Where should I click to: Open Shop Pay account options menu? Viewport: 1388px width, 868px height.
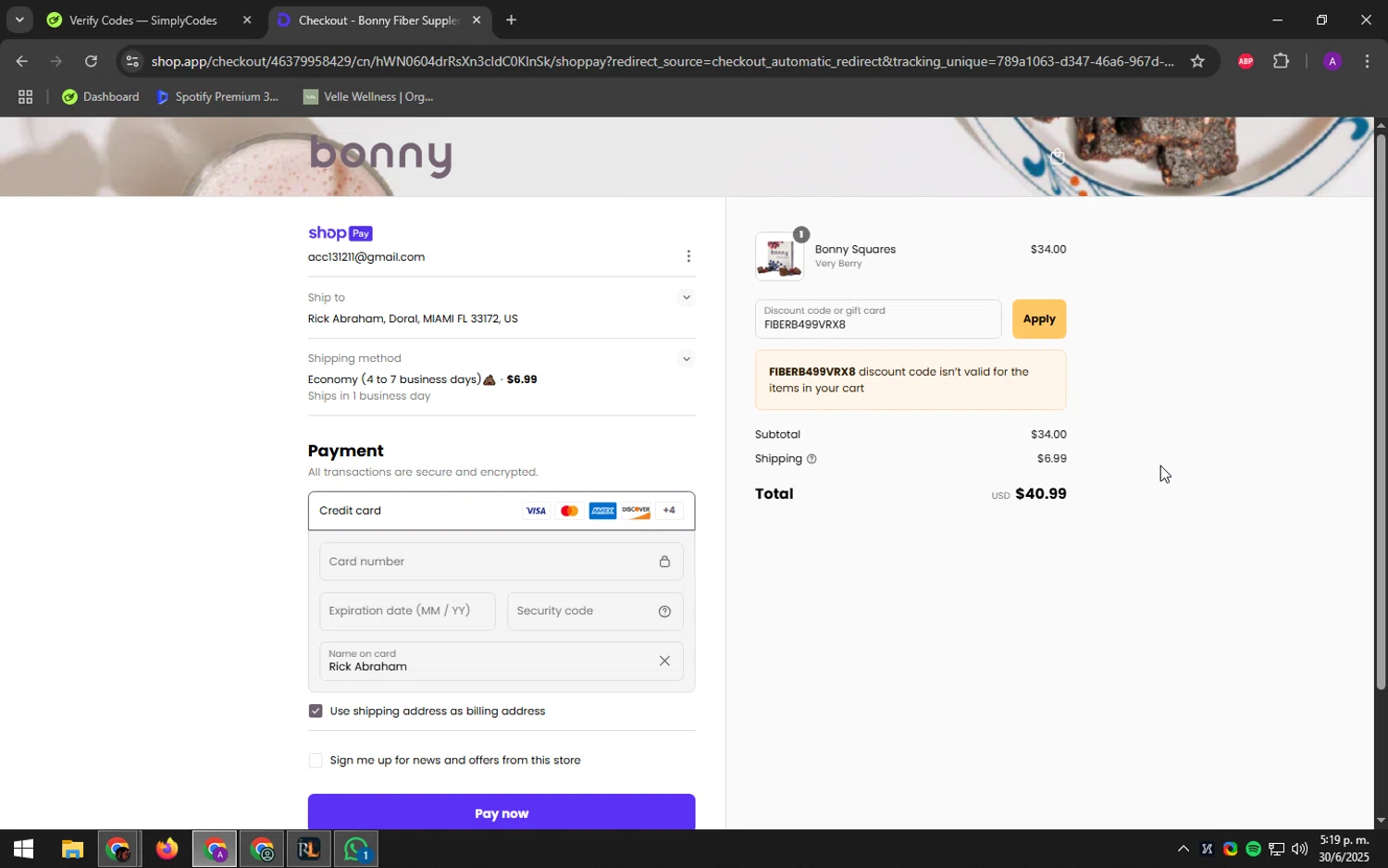tap(688, 256)
